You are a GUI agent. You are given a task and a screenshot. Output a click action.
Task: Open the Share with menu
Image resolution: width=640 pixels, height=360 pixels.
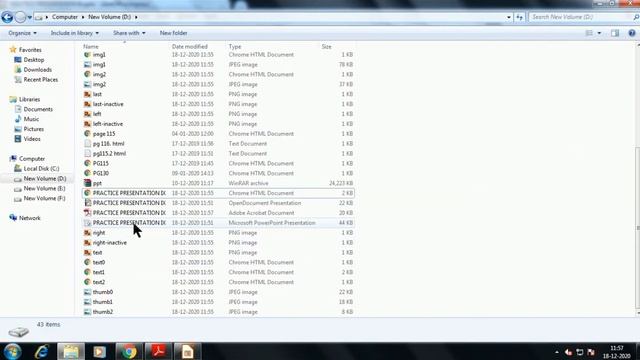(x=129, y=33)
